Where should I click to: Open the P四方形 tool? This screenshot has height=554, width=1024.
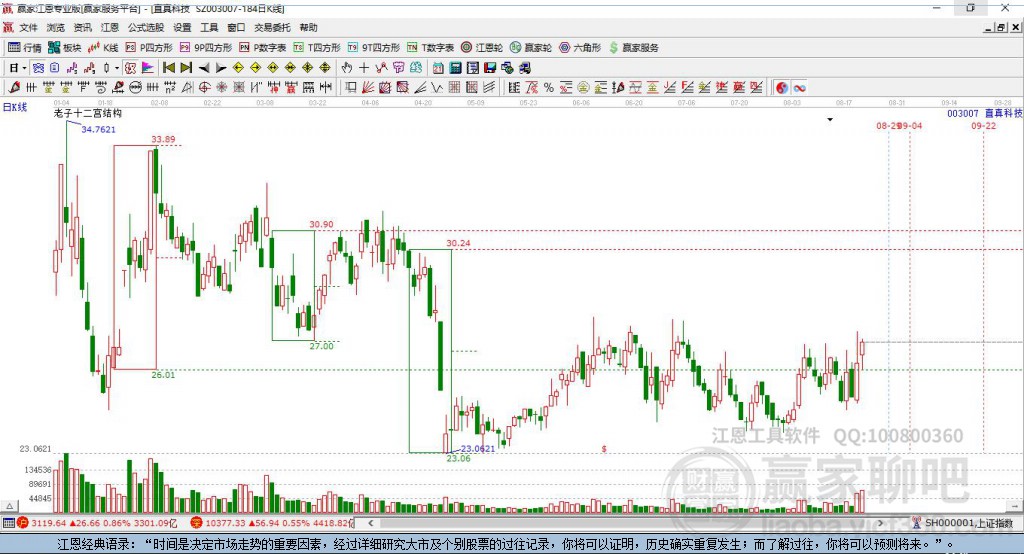pos(149,48)
